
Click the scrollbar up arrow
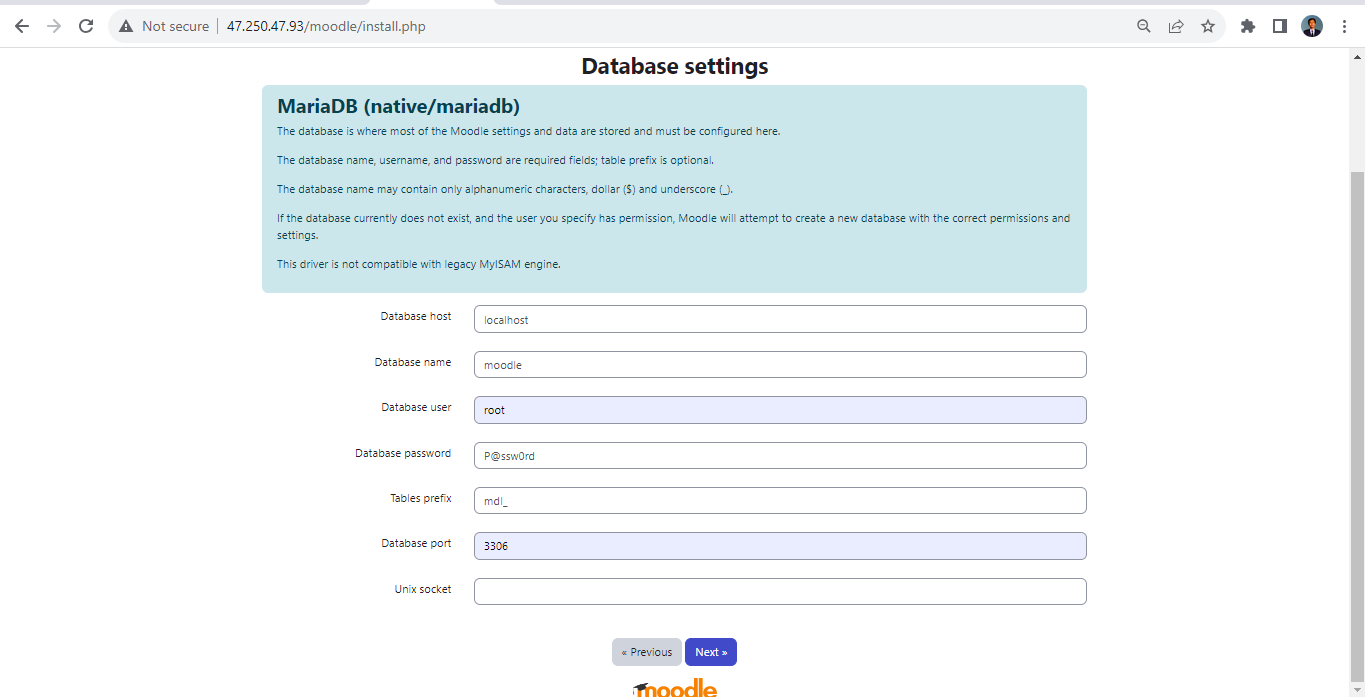(x=1357, y=56)
